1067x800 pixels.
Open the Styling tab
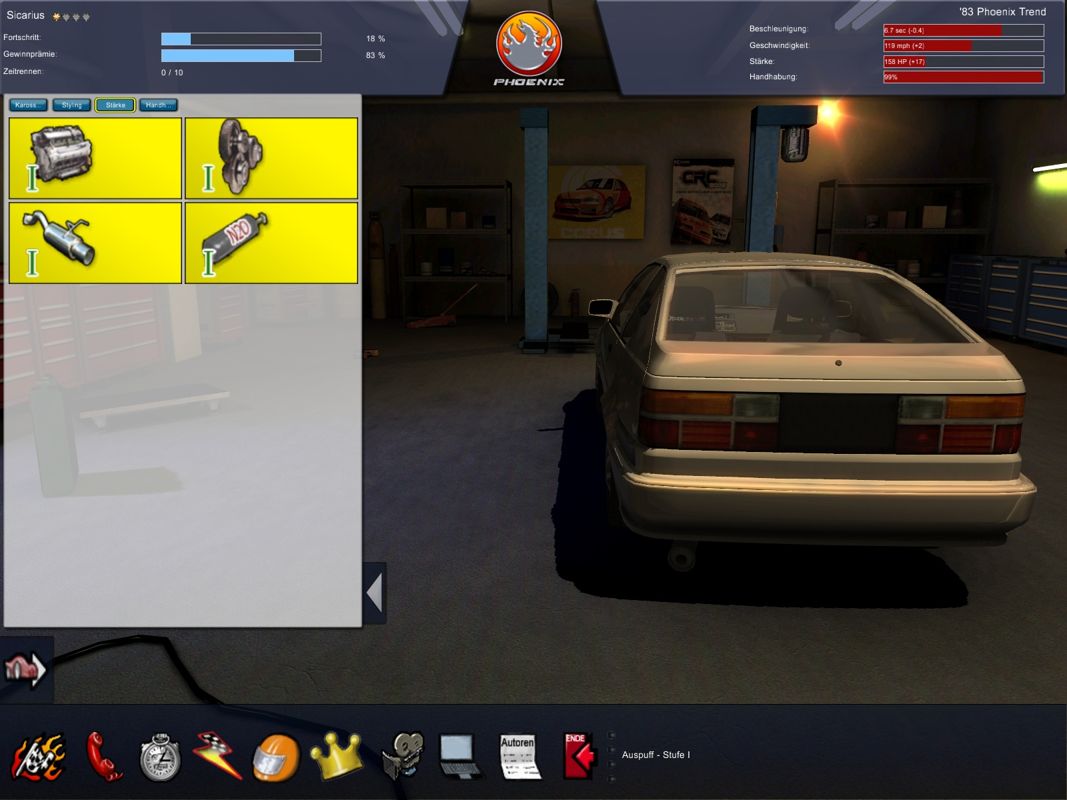tap(70, 104)
